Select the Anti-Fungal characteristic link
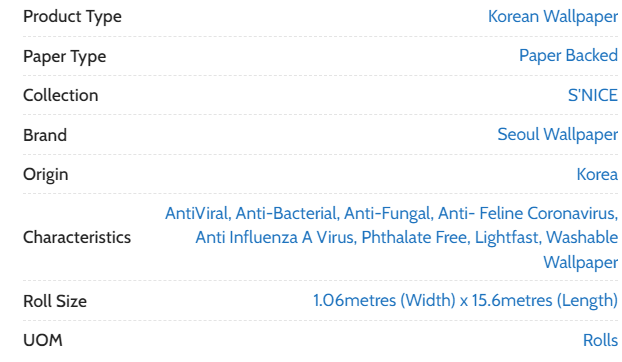Image resolution: width=622 pixels, height=362 pixels. point(388,213)
